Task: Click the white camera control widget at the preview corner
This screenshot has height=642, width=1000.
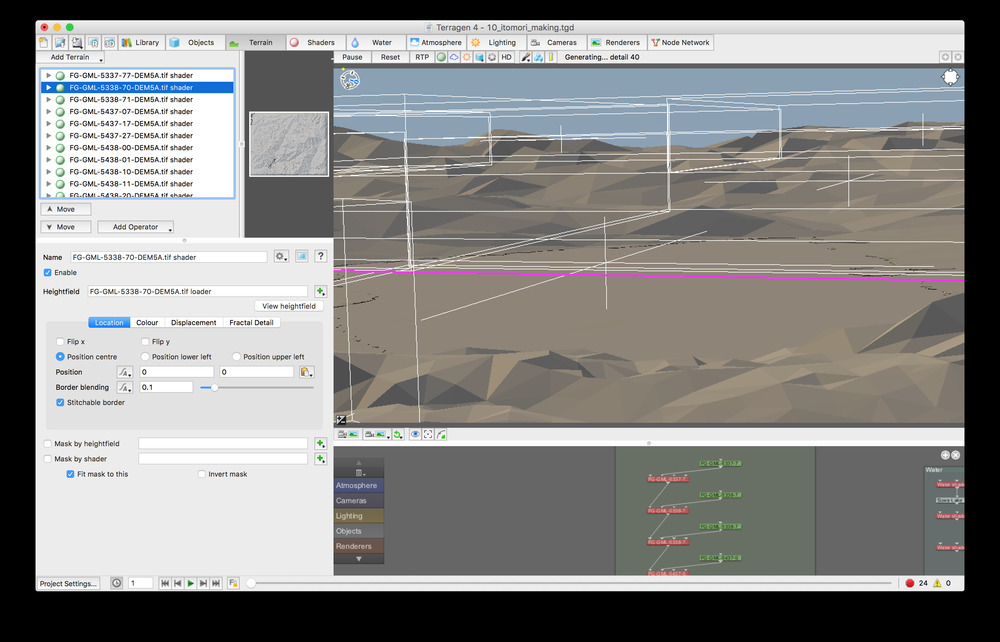Action: (x=950, y=77)
